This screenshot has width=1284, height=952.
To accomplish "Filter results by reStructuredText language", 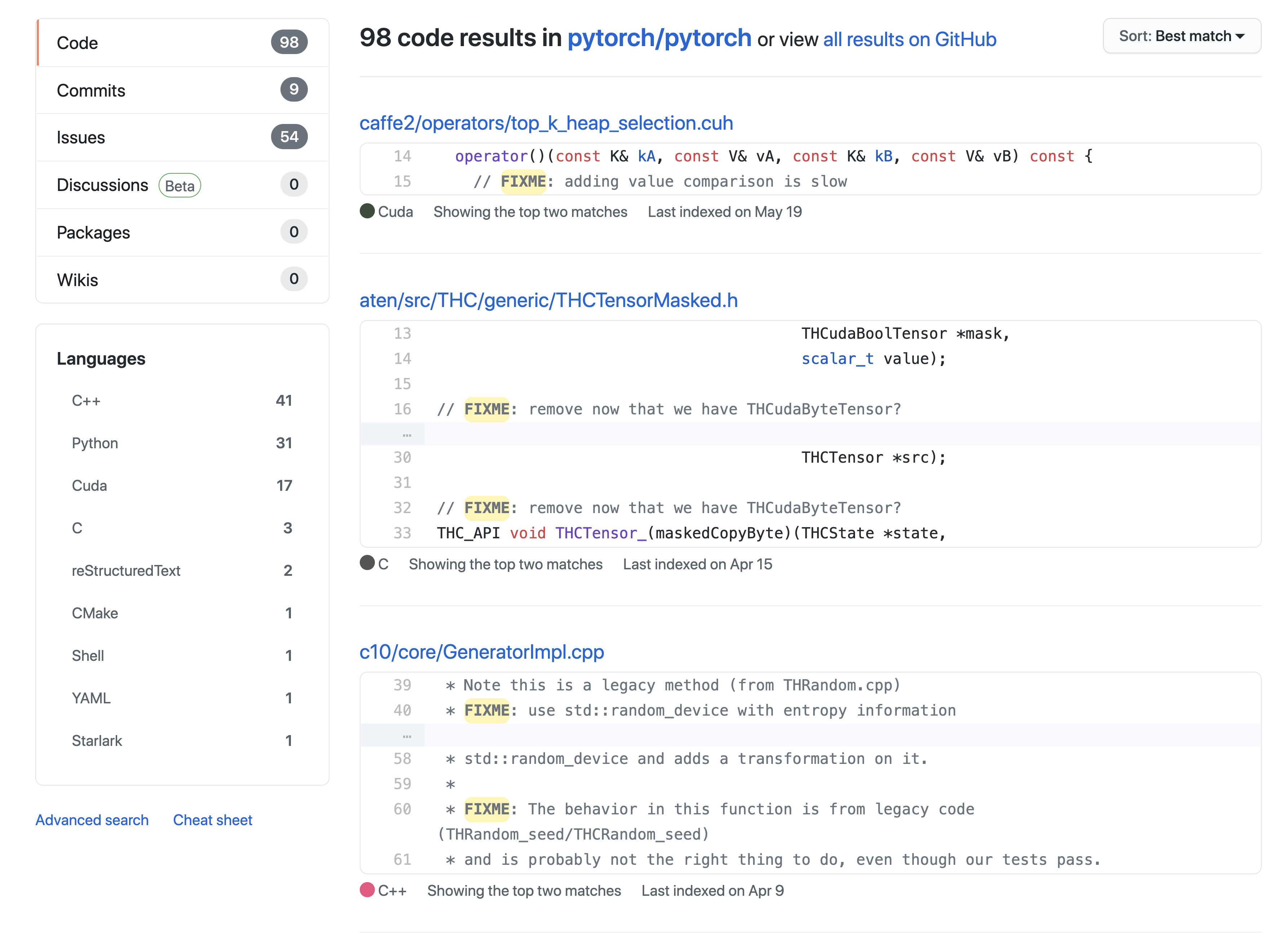I will tap(182, 570).
